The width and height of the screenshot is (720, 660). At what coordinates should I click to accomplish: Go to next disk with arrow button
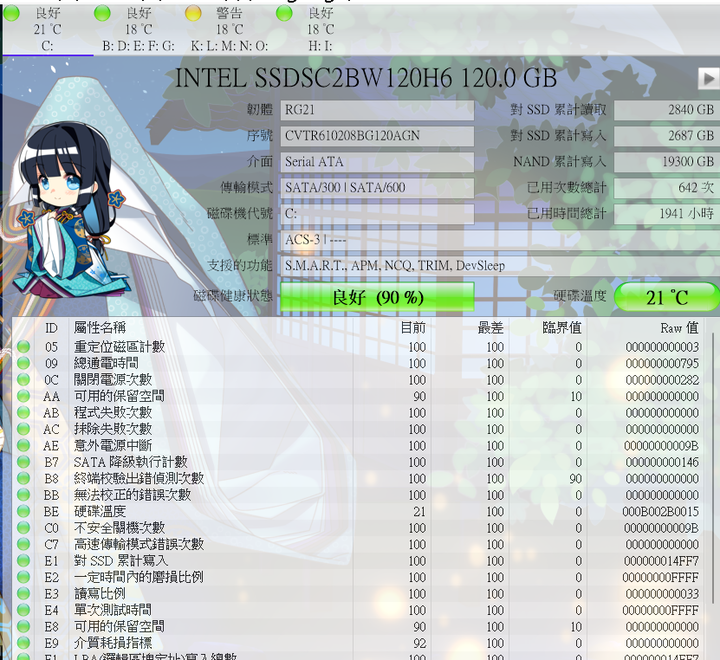tap(708, 78)
